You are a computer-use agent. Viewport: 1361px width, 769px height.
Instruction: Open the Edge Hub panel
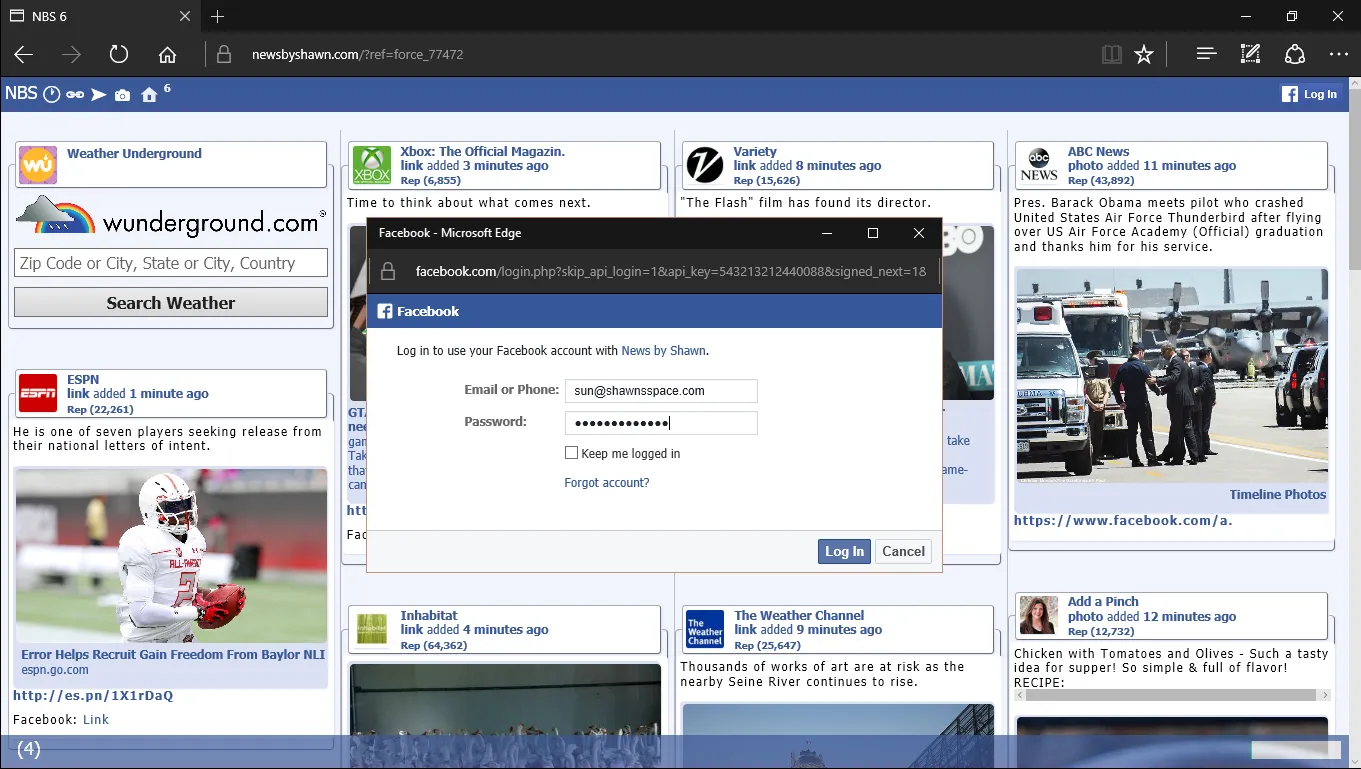coord(1206,54)
